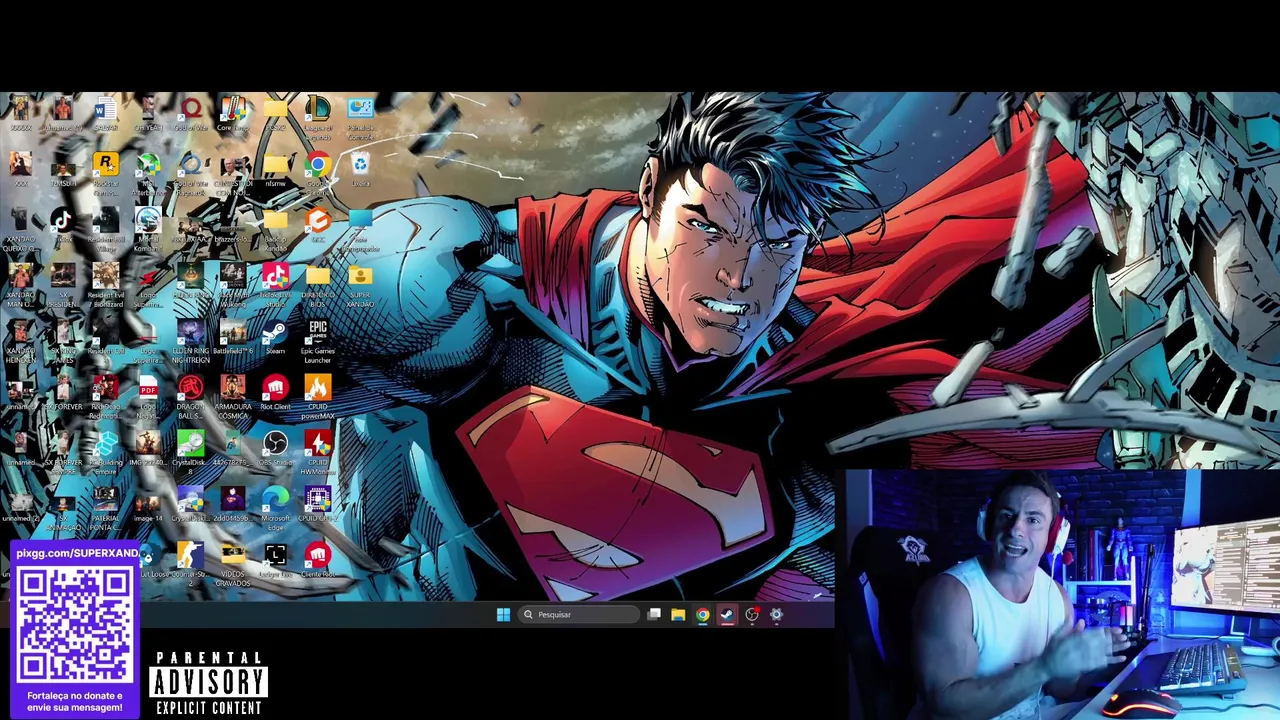
Task: Select the Riot Client desktop shortcut
Action: pyautogui.click(x=276, y=394)
